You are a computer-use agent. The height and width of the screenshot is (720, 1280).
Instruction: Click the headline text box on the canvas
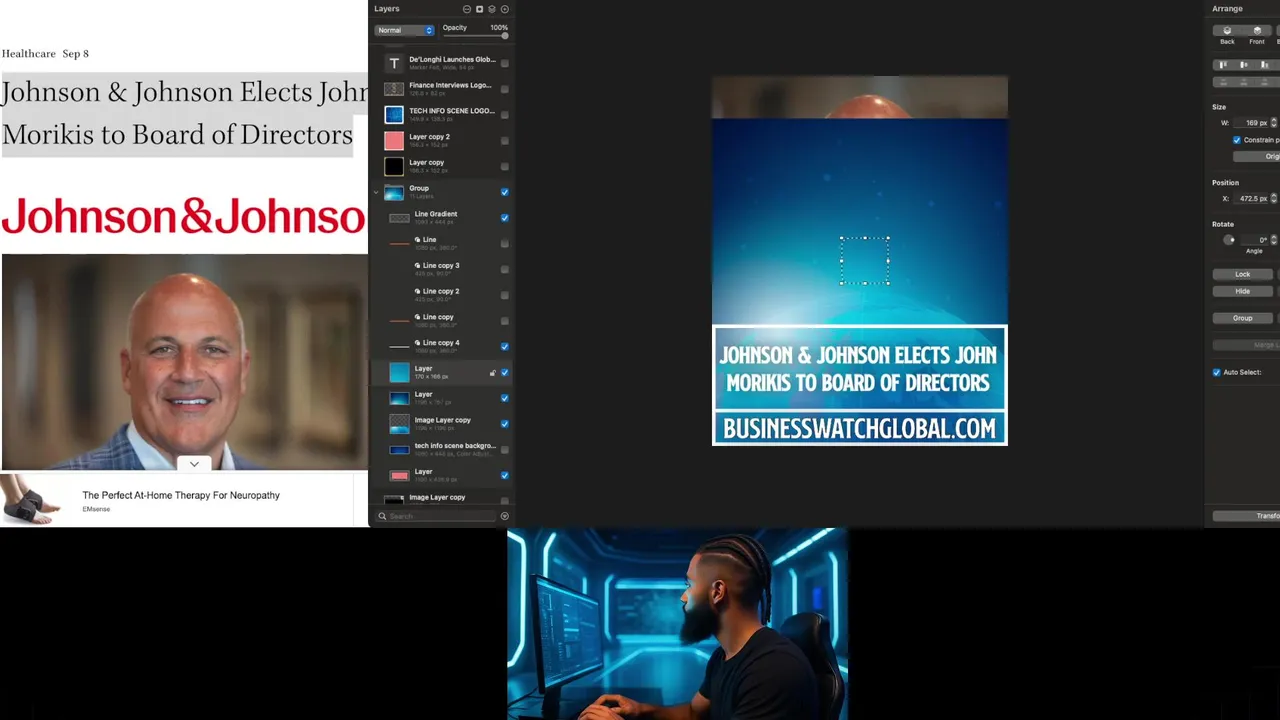pyautogui.click(x=859, y=368)
